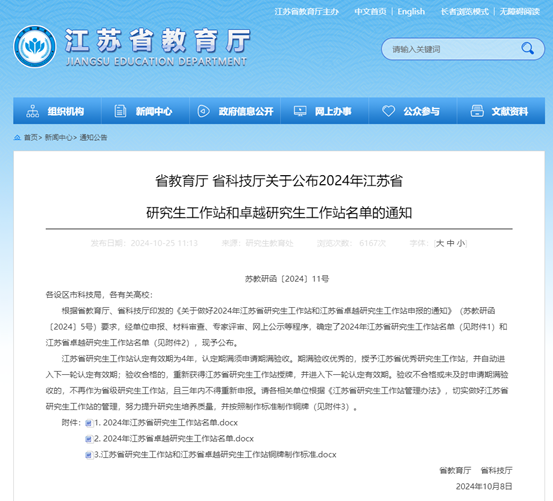This screenshot has height=501, width=553.
Task: Click 通知公告 in the breadcrumb
Action: (93, 138)
